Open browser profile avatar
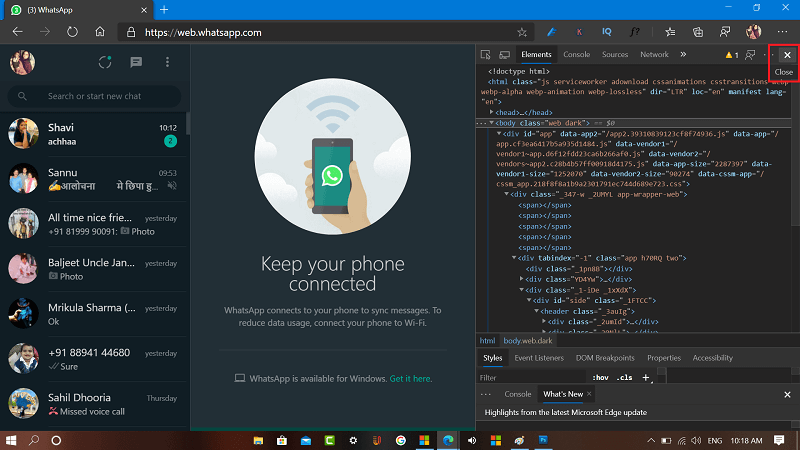This screenshot has width=800, height=450. tap(753, 32)
